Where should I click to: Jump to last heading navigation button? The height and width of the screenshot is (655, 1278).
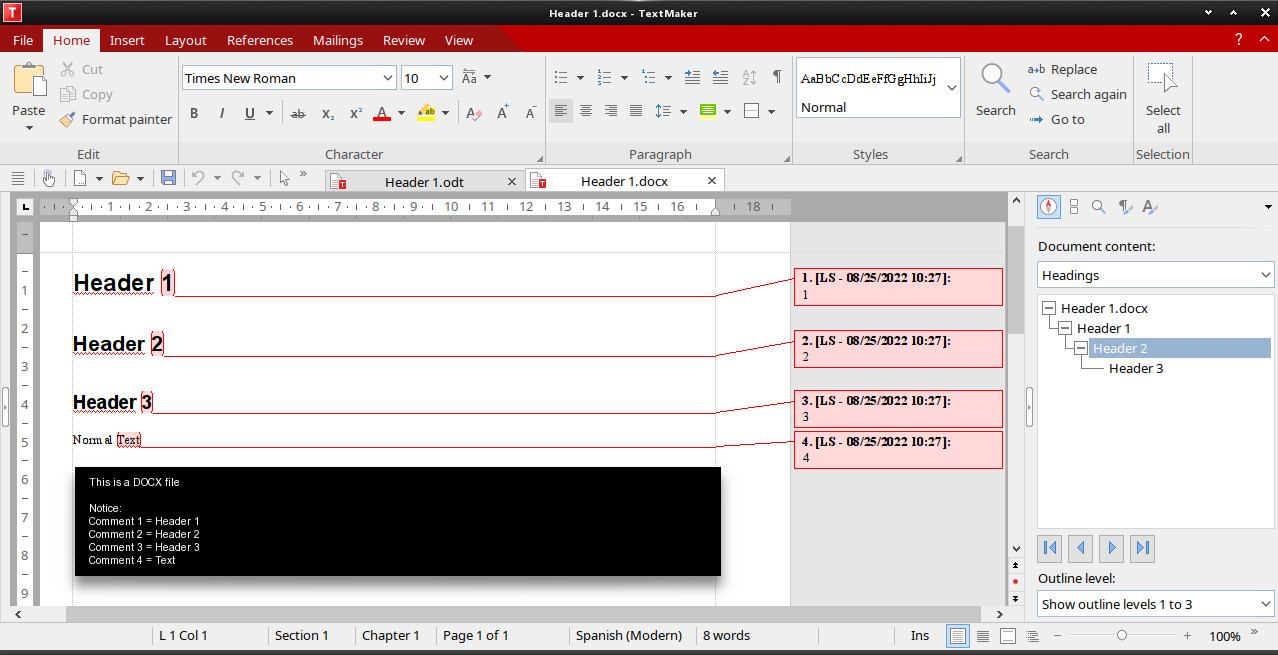pos(1142,547)
